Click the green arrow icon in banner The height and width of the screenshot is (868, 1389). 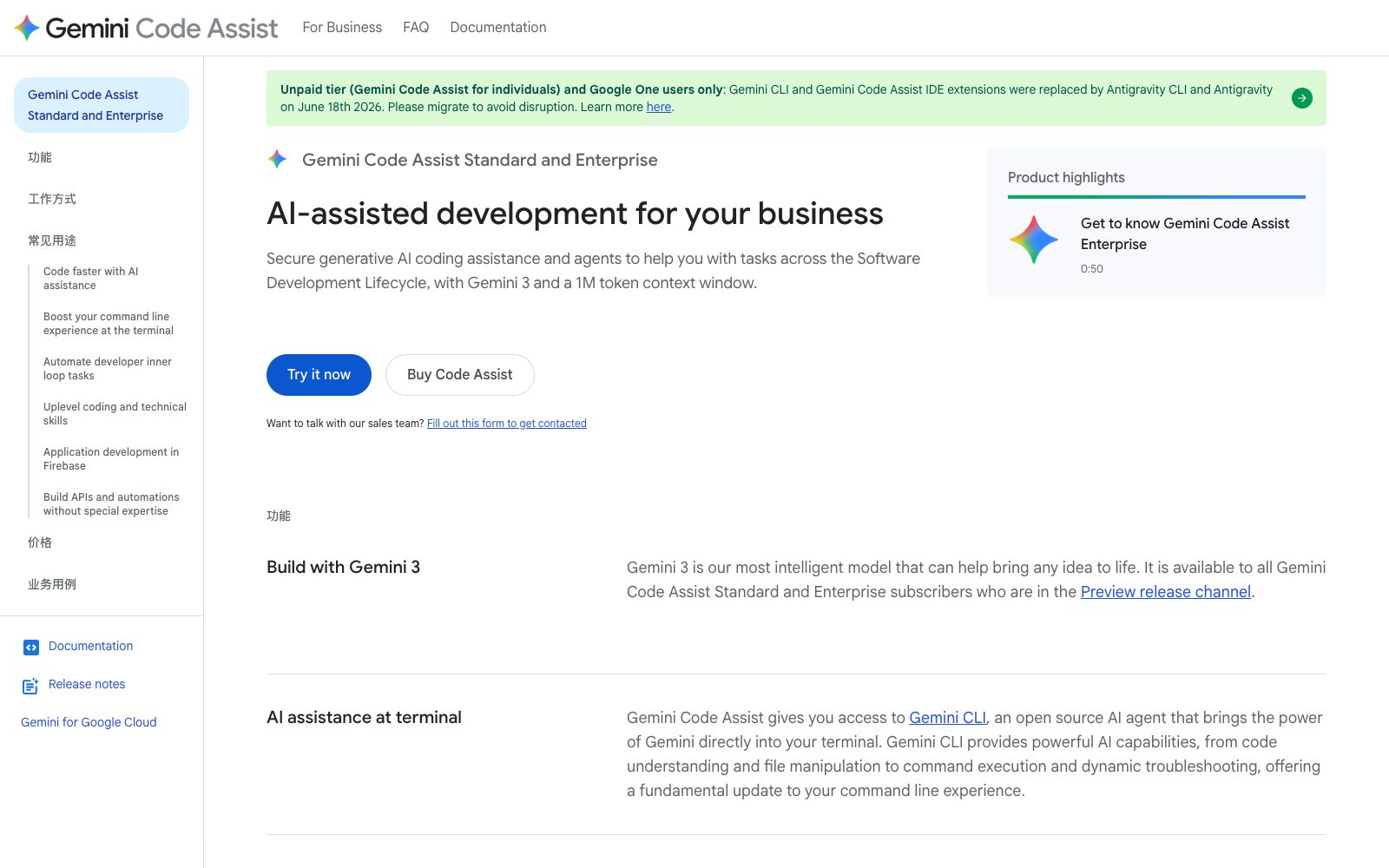coord(1301,98)
